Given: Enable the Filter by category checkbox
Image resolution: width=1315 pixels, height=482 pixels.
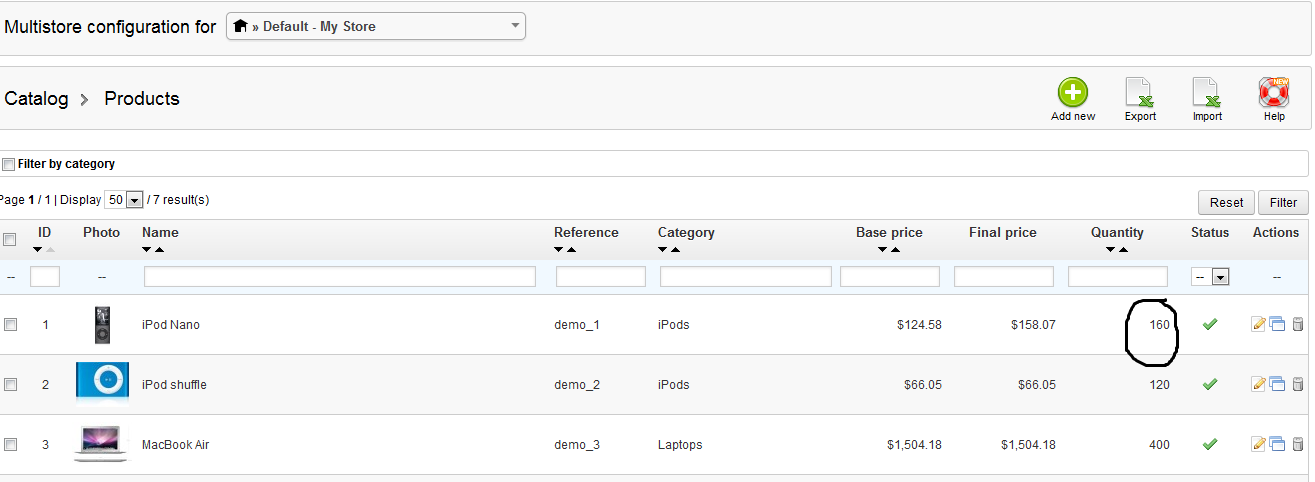Looking at the screenshot, I should point(9,164).
